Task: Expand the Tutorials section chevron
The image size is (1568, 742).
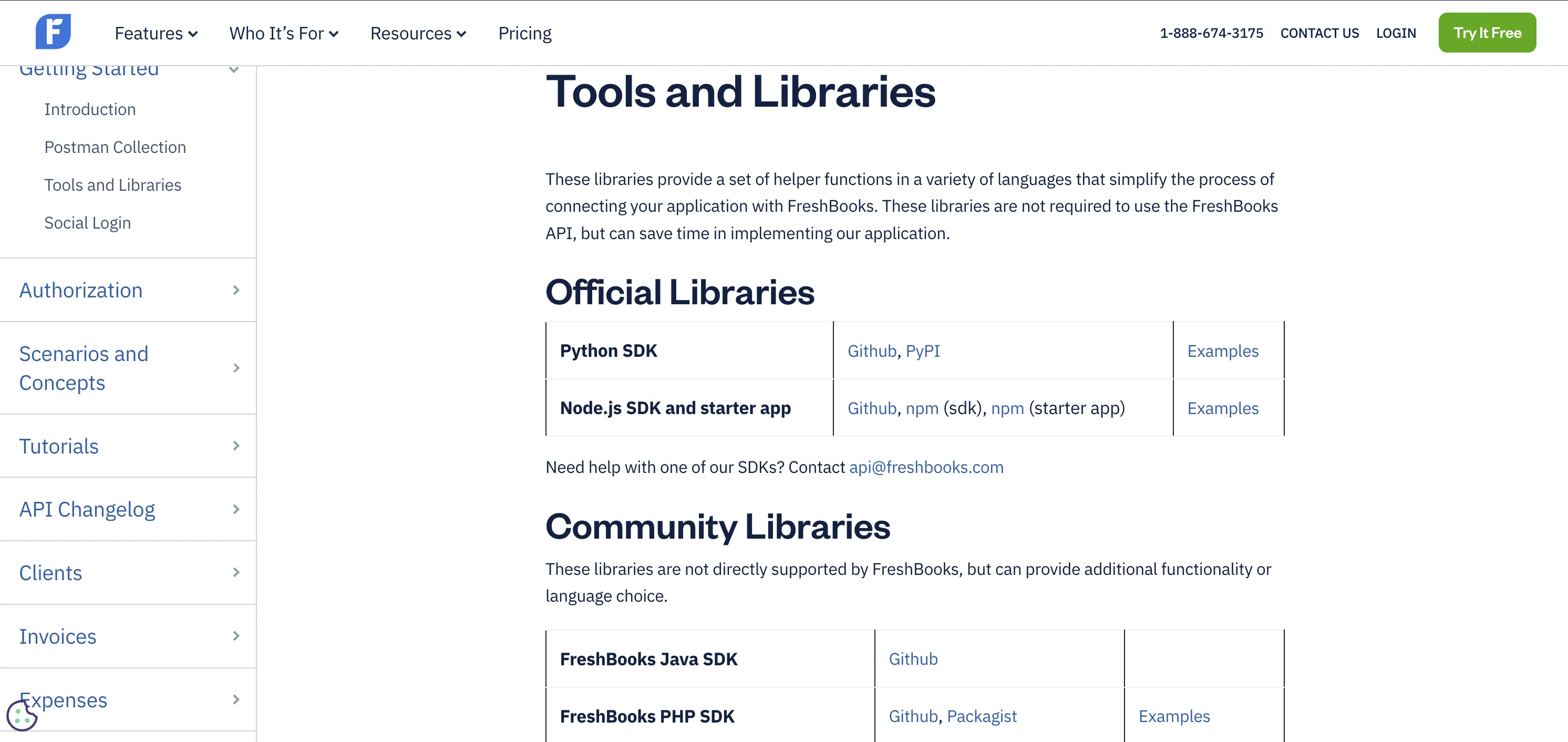Action: (x=236, y=446)
